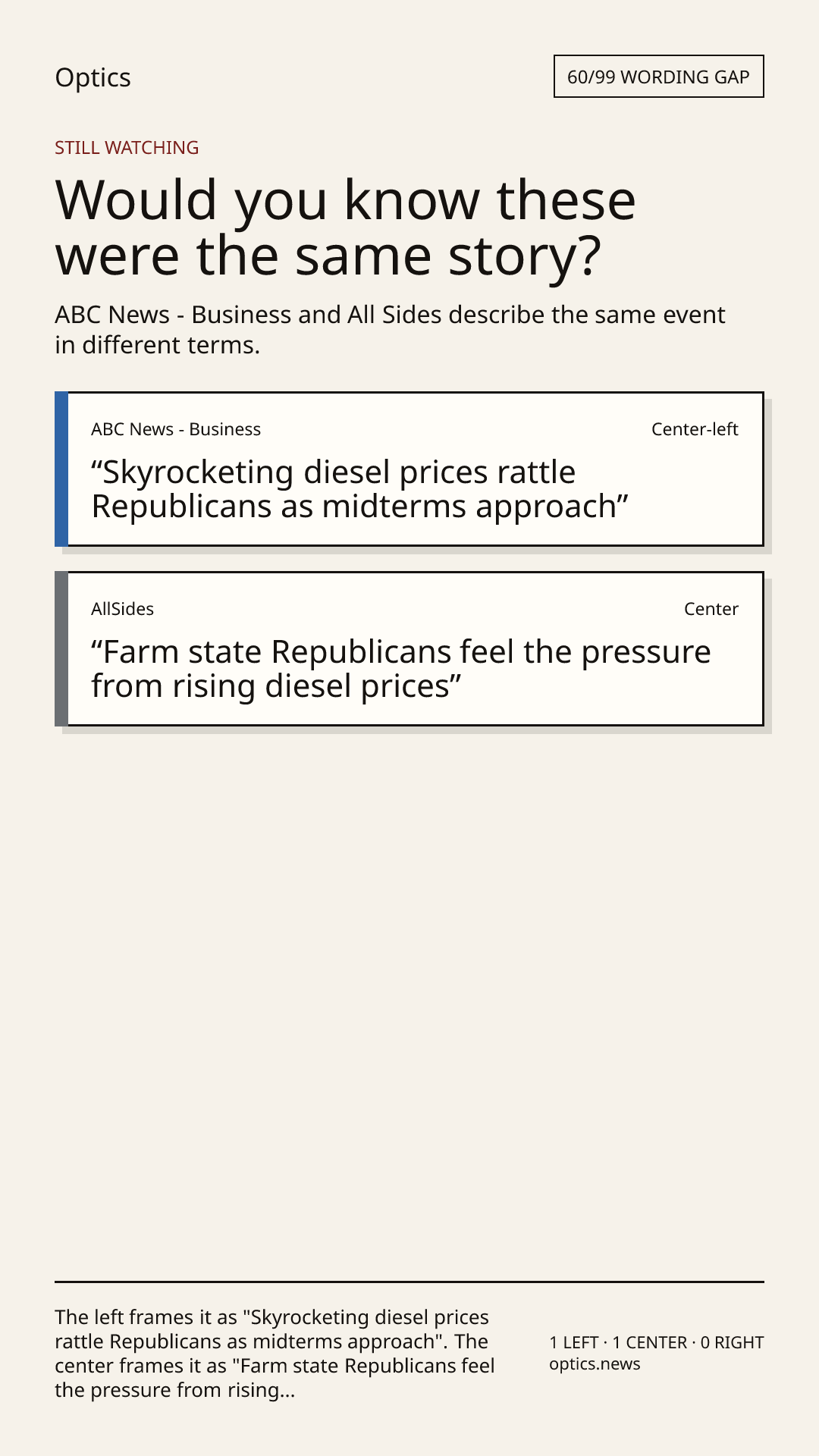Open the AllSides headline card
819x1456 pixels.
click(409, 648)
